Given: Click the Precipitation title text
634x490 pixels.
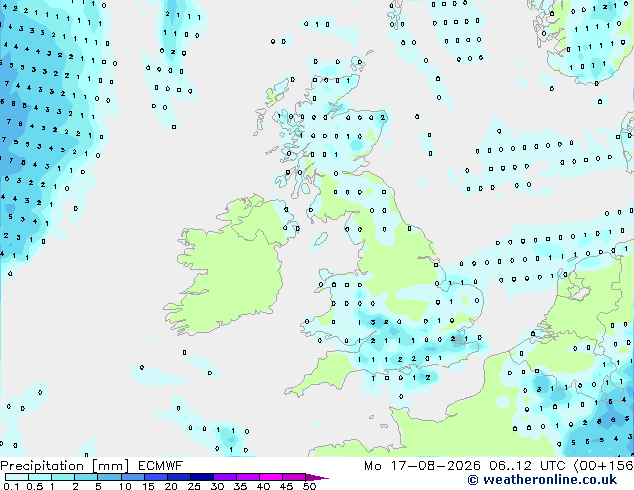Looking at the screenshot, I should tap(42, 466).
